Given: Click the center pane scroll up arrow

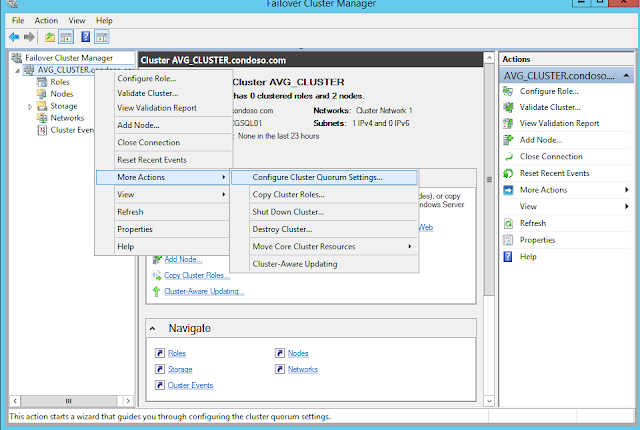Looking at the screenshot, I should (x=489, y=58).
